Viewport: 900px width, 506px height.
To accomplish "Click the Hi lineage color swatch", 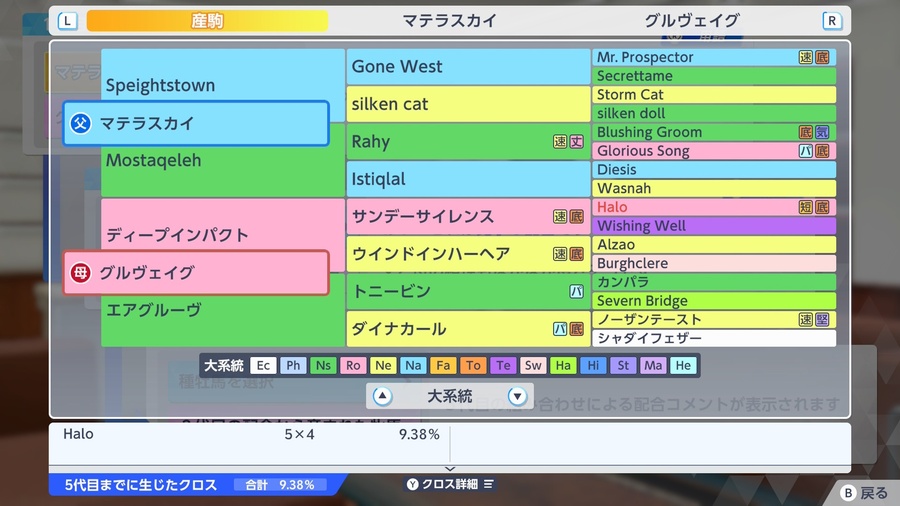I will 593,365.
